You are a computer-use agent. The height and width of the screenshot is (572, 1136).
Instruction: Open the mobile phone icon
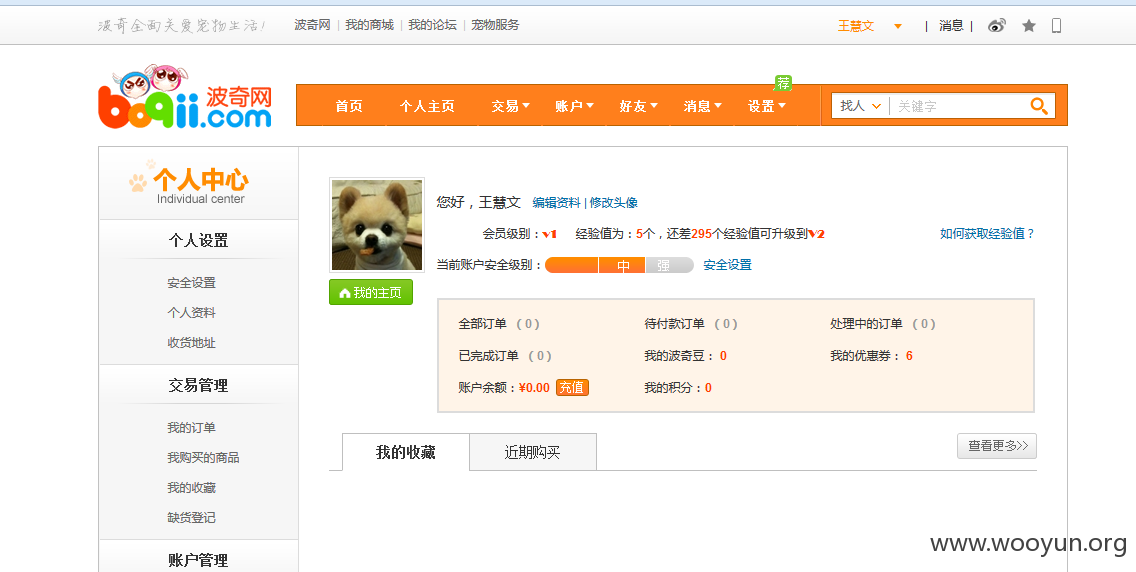point(1056,26)
